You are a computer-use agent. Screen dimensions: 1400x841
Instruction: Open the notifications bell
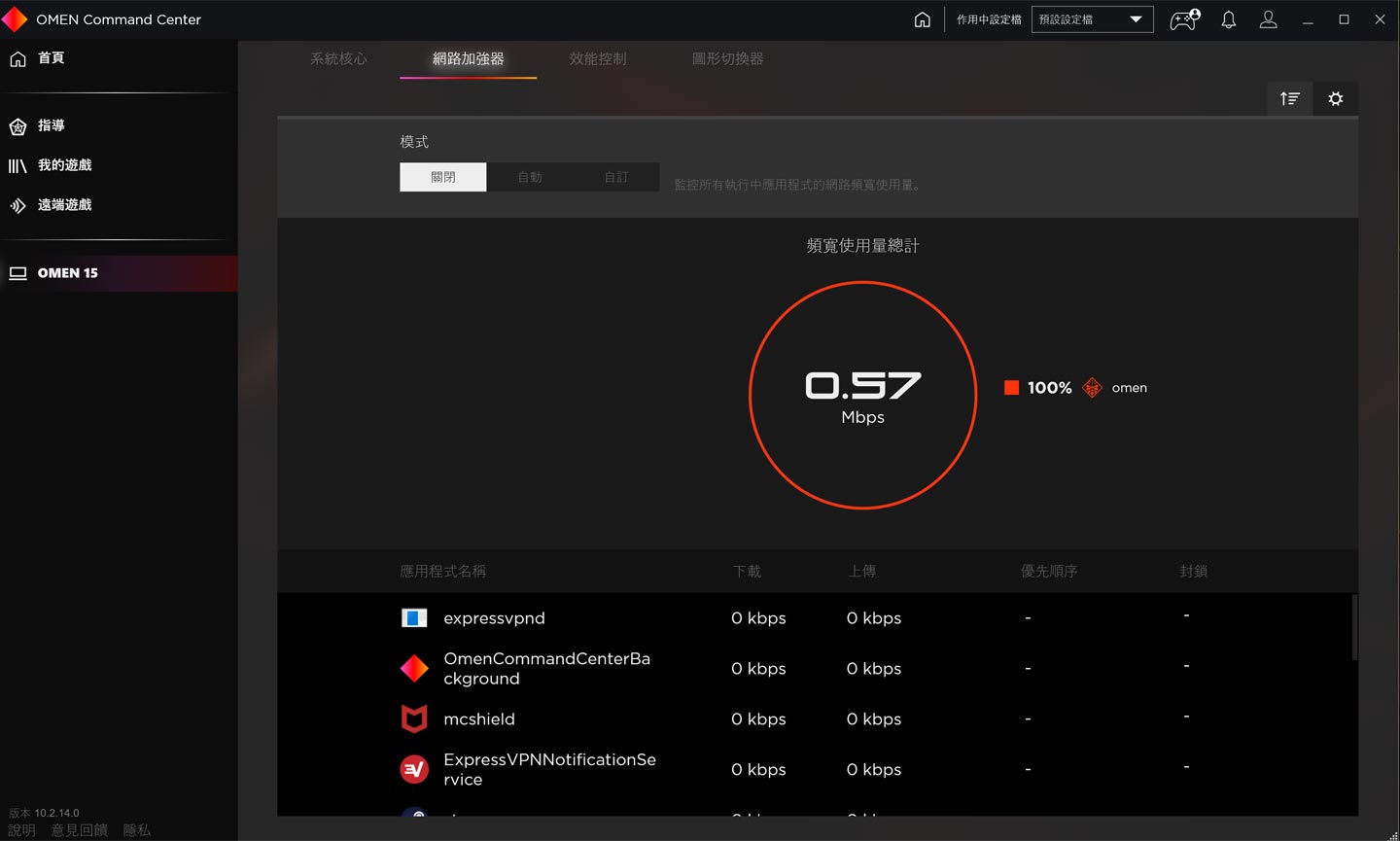coord(1229,19)
